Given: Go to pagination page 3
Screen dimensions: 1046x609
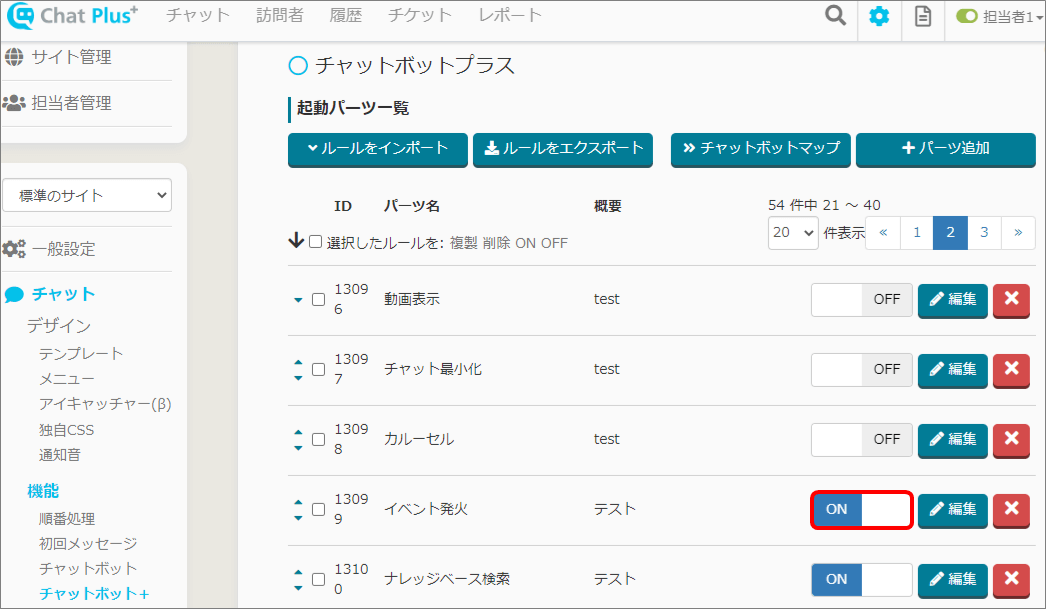Looking at the screenshot, I should pos(984,233).
